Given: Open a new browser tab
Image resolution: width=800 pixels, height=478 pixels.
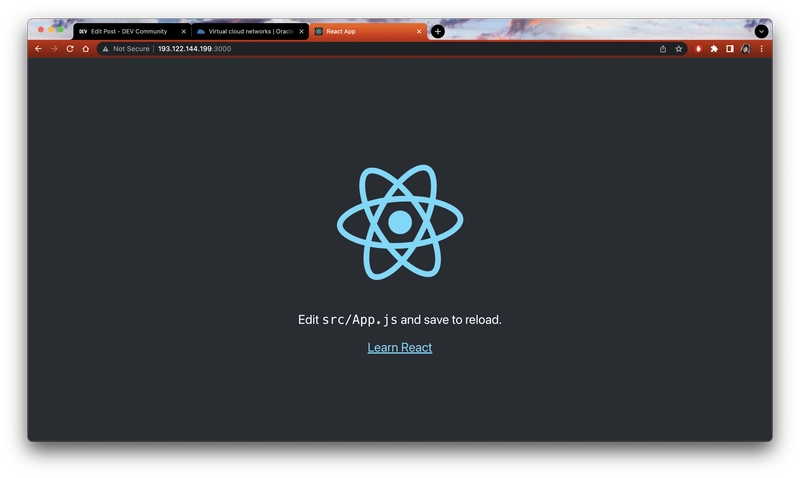Looking at the screenshot, I should pos(438,32).
